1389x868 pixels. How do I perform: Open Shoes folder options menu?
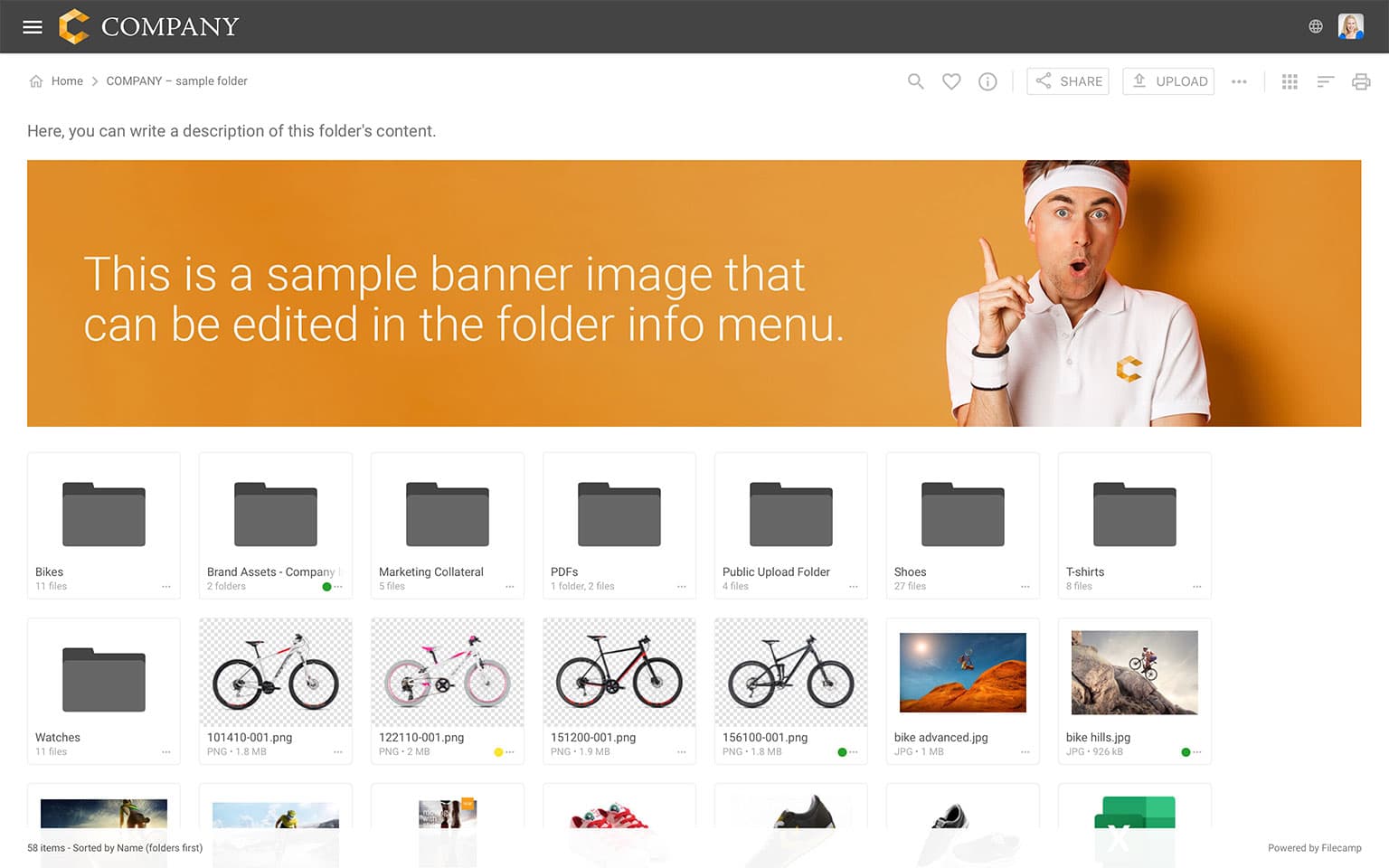coord(1025,587)
